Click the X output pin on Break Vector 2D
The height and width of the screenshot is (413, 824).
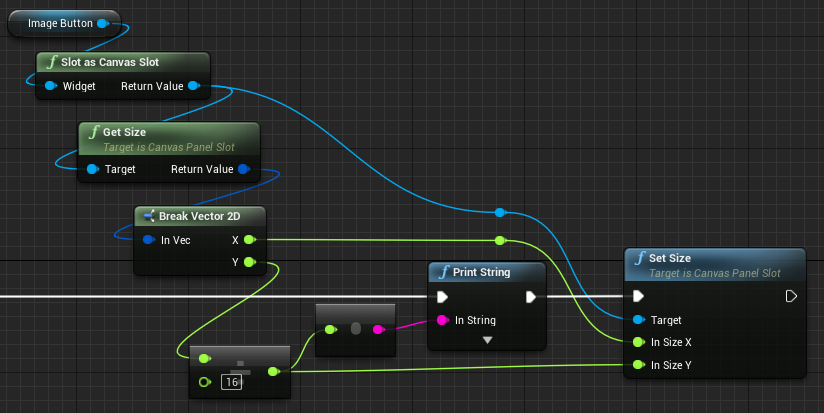point(250,240)
